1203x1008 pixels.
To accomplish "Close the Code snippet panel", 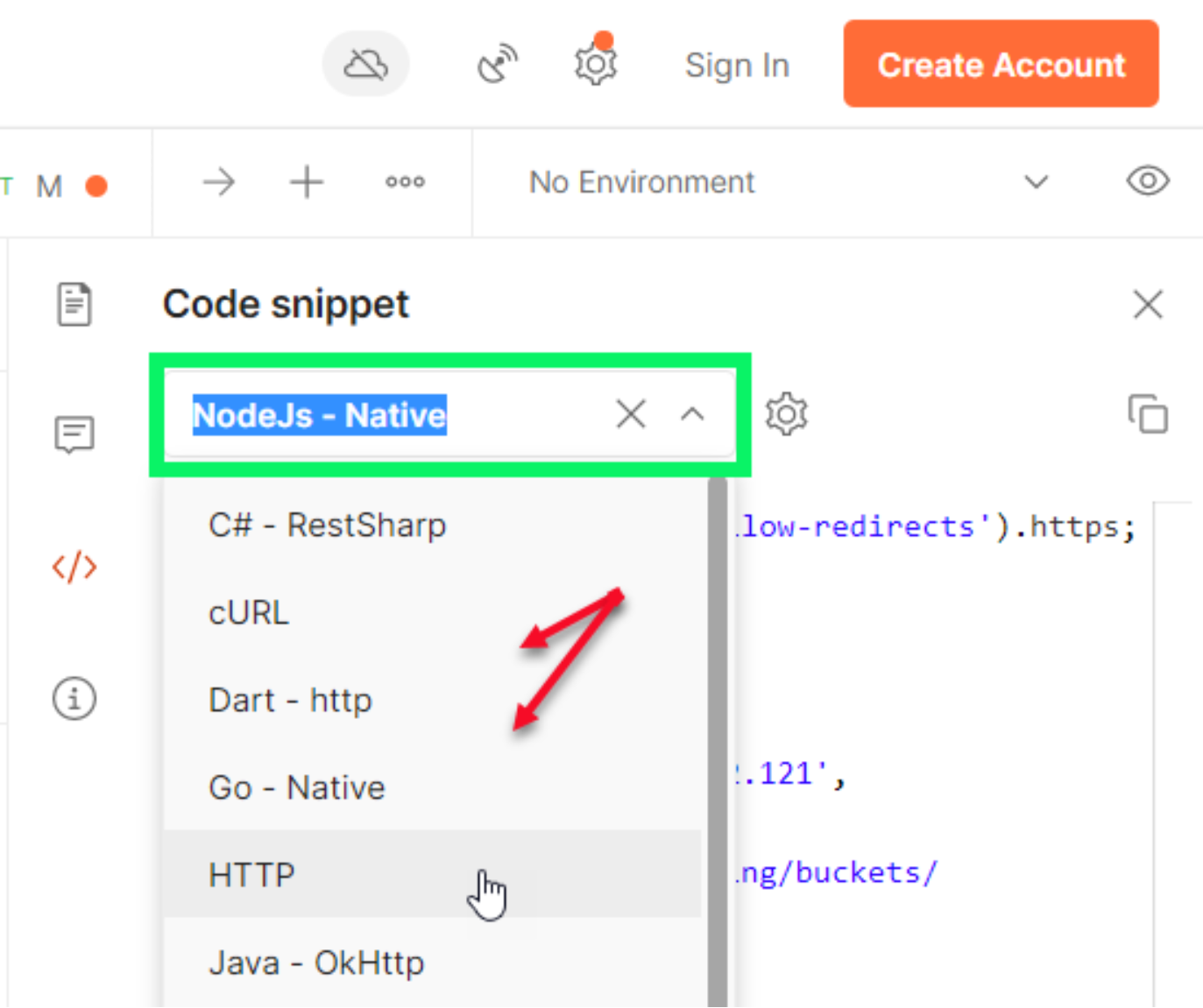I will (1147, 305).
